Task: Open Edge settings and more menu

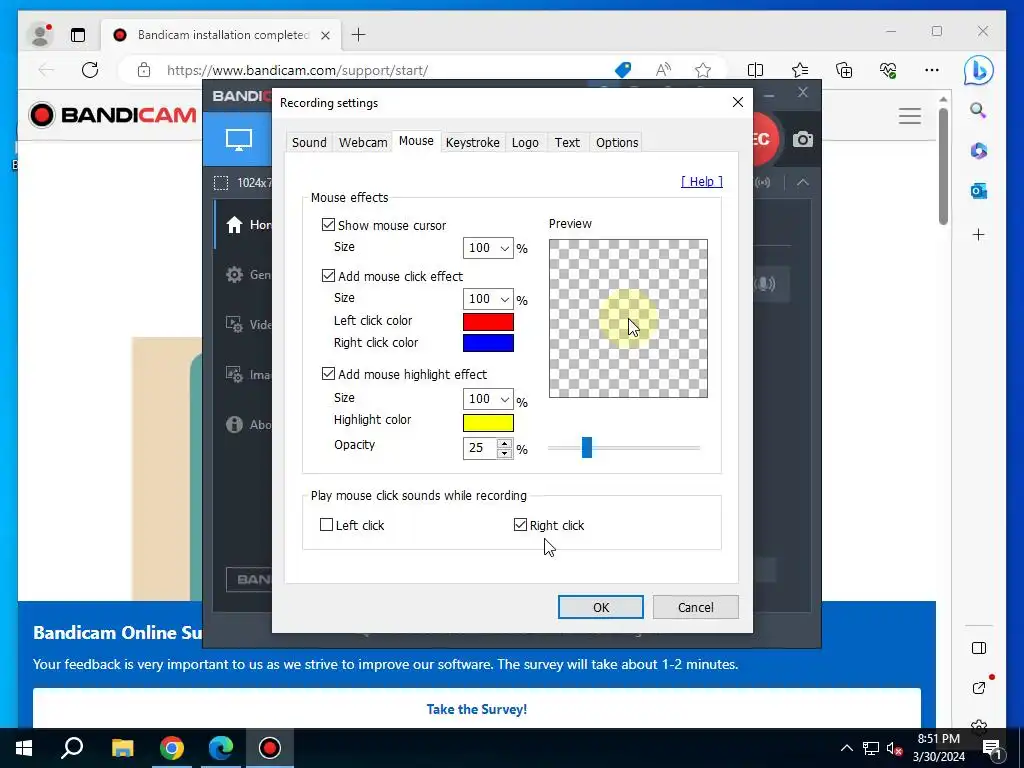Action: [x=932, y=70]
